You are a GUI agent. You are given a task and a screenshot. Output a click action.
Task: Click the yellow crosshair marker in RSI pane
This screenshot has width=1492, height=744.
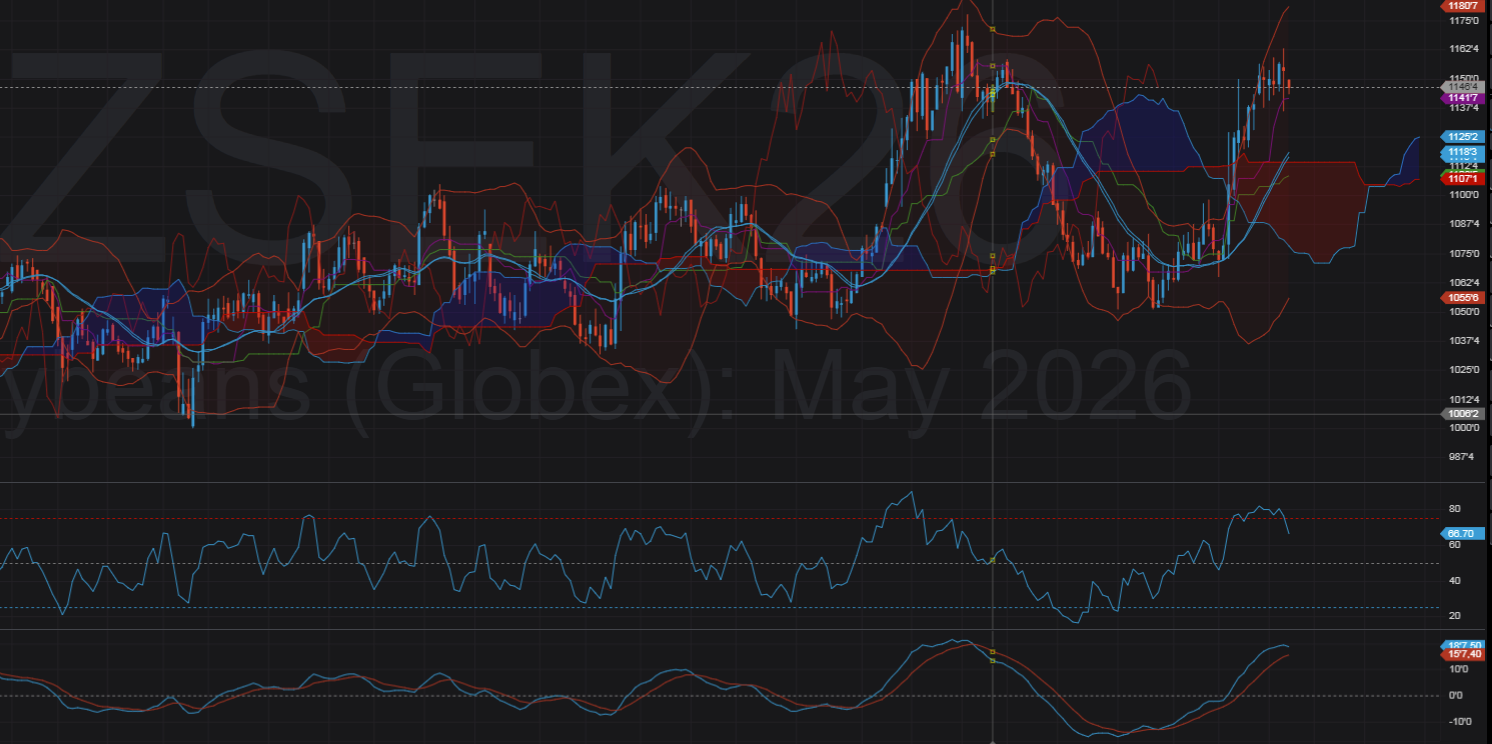pyautogui.click(x=992, y=561)
